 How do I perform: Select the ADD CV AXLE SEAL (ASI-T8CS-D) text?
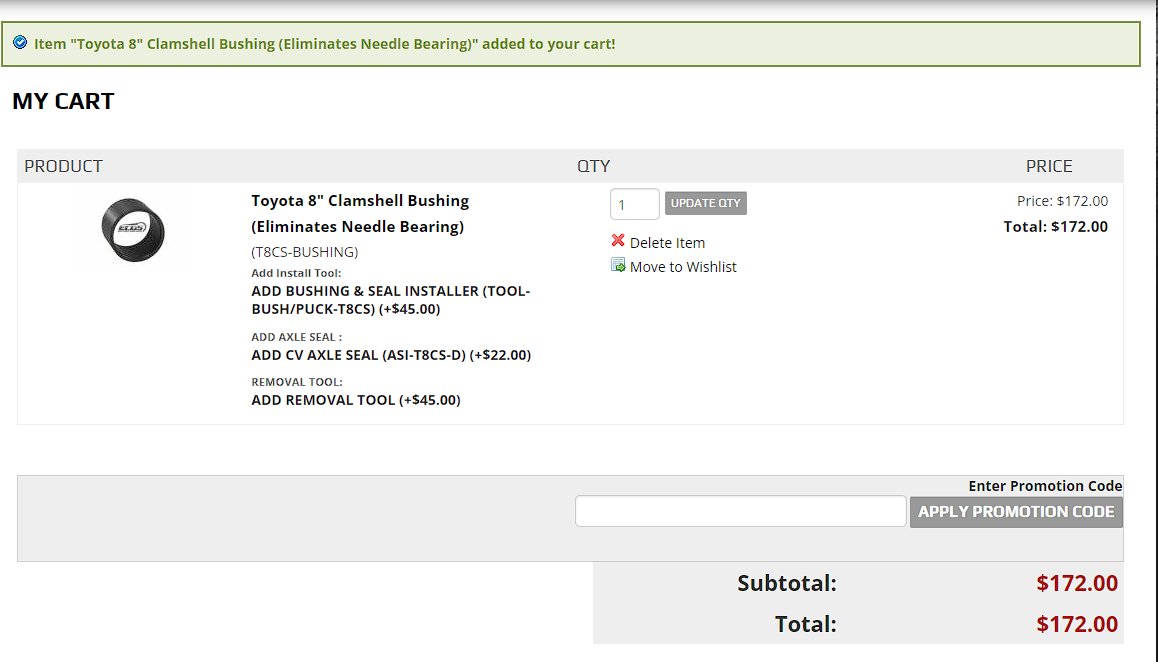pyautogui.click(x=391, y=355)
